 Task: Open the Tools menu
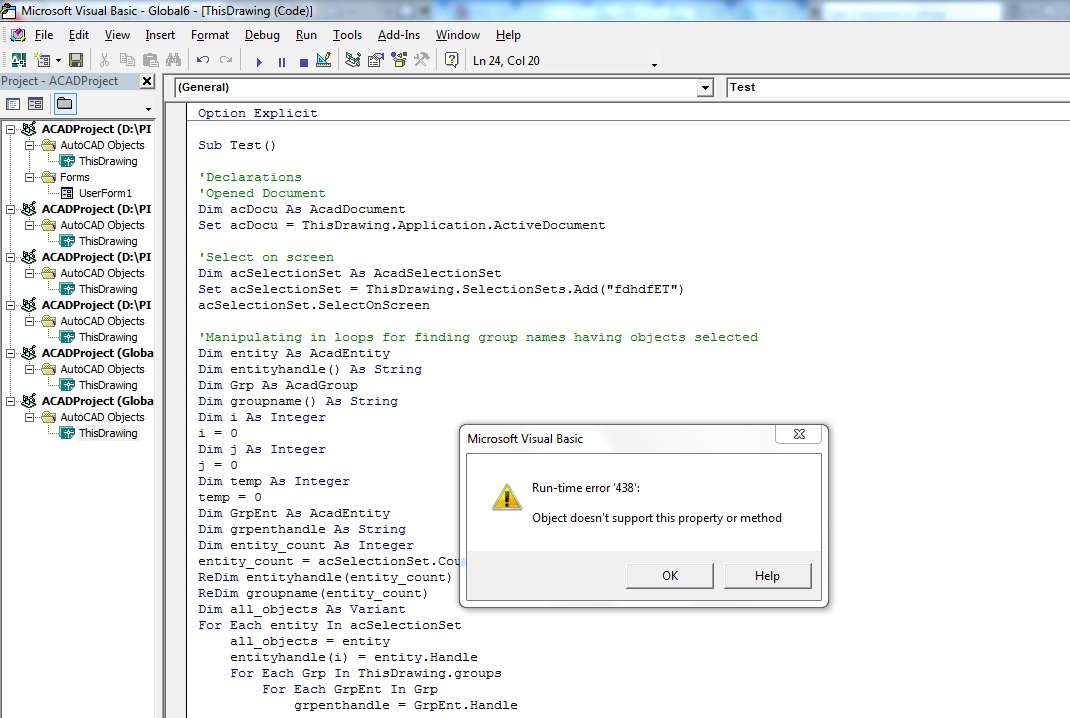347,35
